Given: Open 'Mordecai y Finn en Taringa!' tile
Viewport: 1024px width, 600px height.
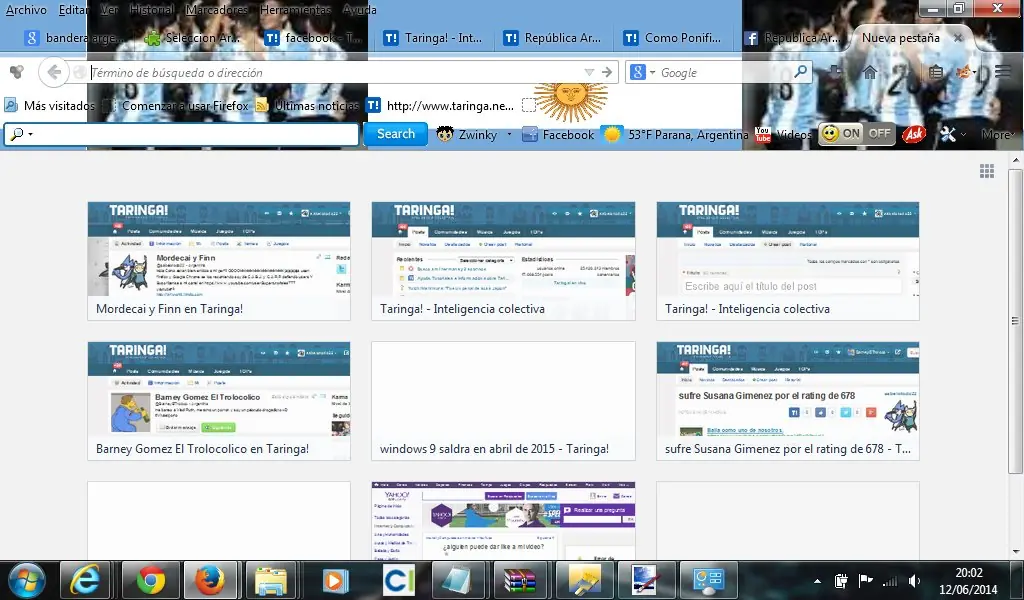Looking at the screenshot, I should pos(219,261).
